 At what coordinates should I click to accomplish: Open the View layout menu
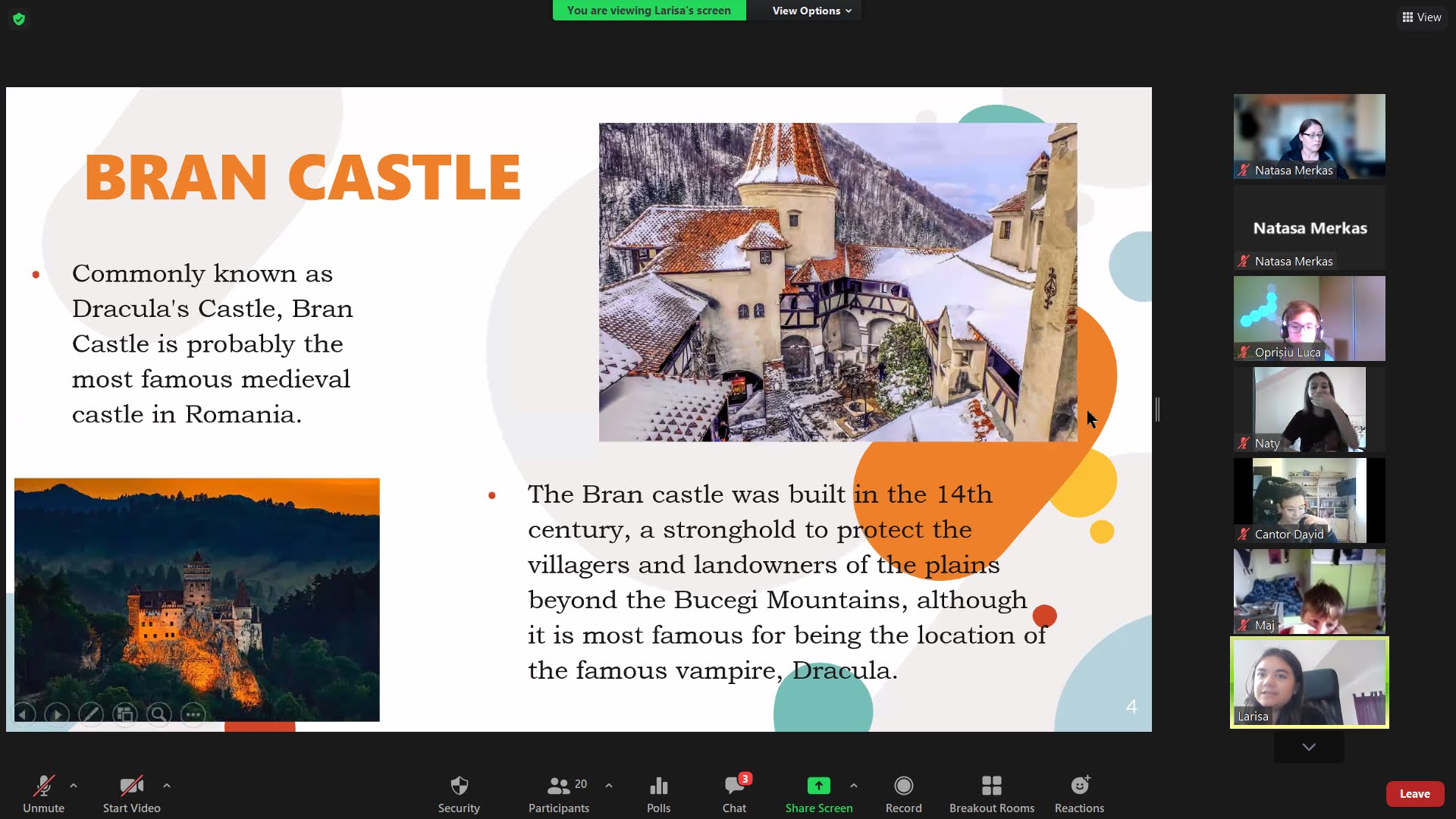click(1422, 17)
